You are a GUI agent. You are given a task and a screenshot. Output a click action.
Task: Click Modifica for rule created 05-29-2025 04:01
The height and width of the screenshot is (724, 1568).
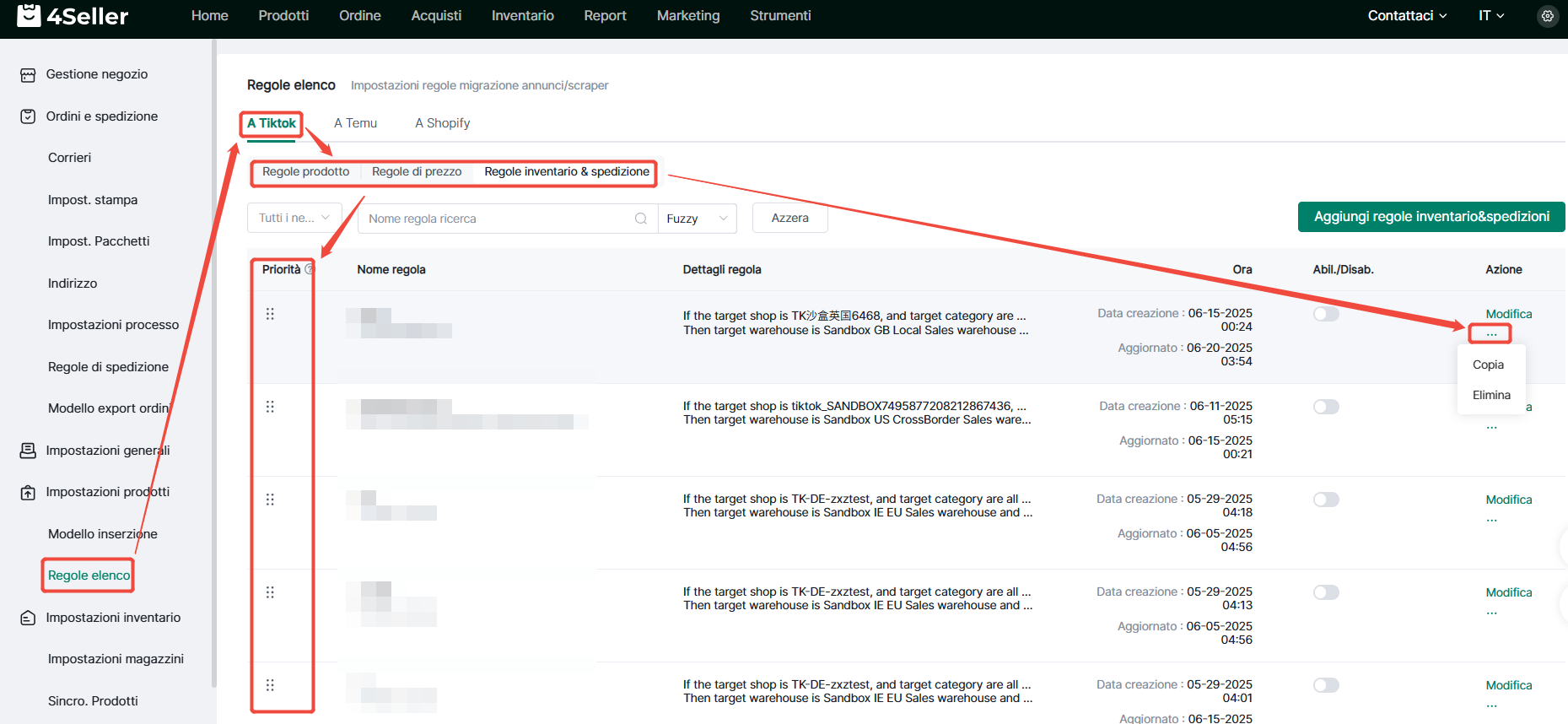click(1508, 685)
